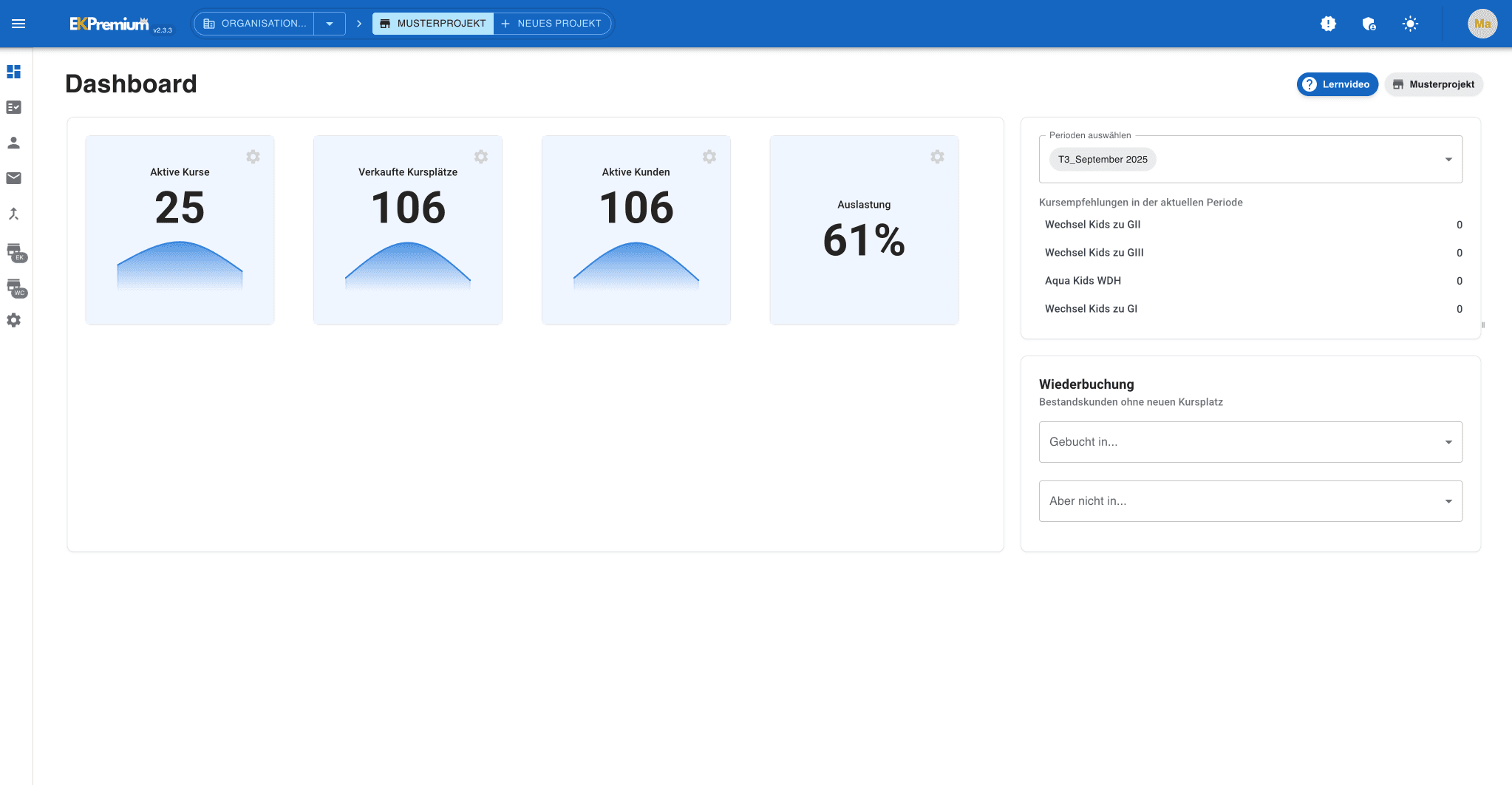Image resolution: width=1512 pixels, height=785 pixels.
Task: Click the alert badge icon in header
Action: [x=1328, y=24]
